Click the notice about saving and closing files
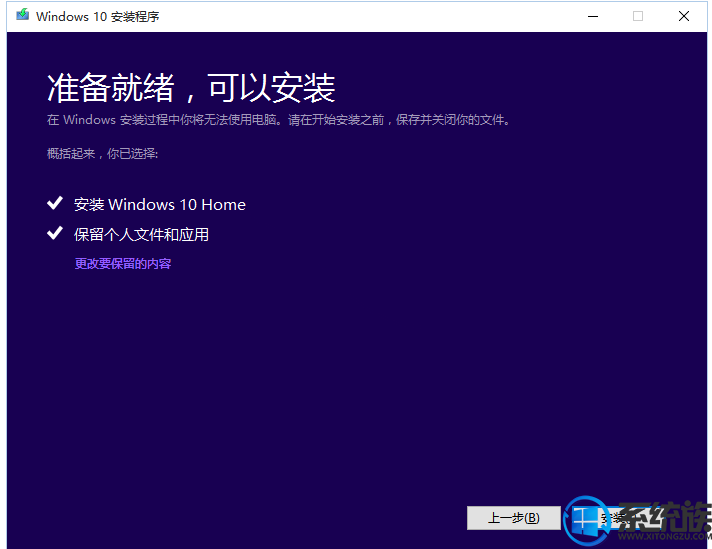712x549 pixels. pos(279,120)
